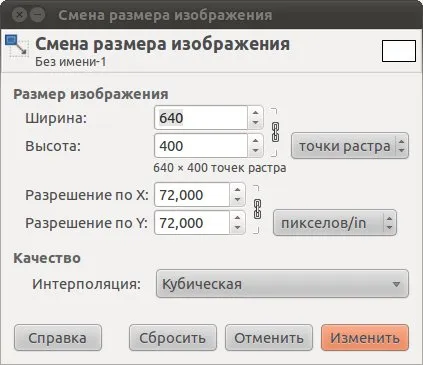Viewport: 423px width, 365px height.
Task: Click into the Ширина width field
Action: pyautogui.click(x=201, y=118)
